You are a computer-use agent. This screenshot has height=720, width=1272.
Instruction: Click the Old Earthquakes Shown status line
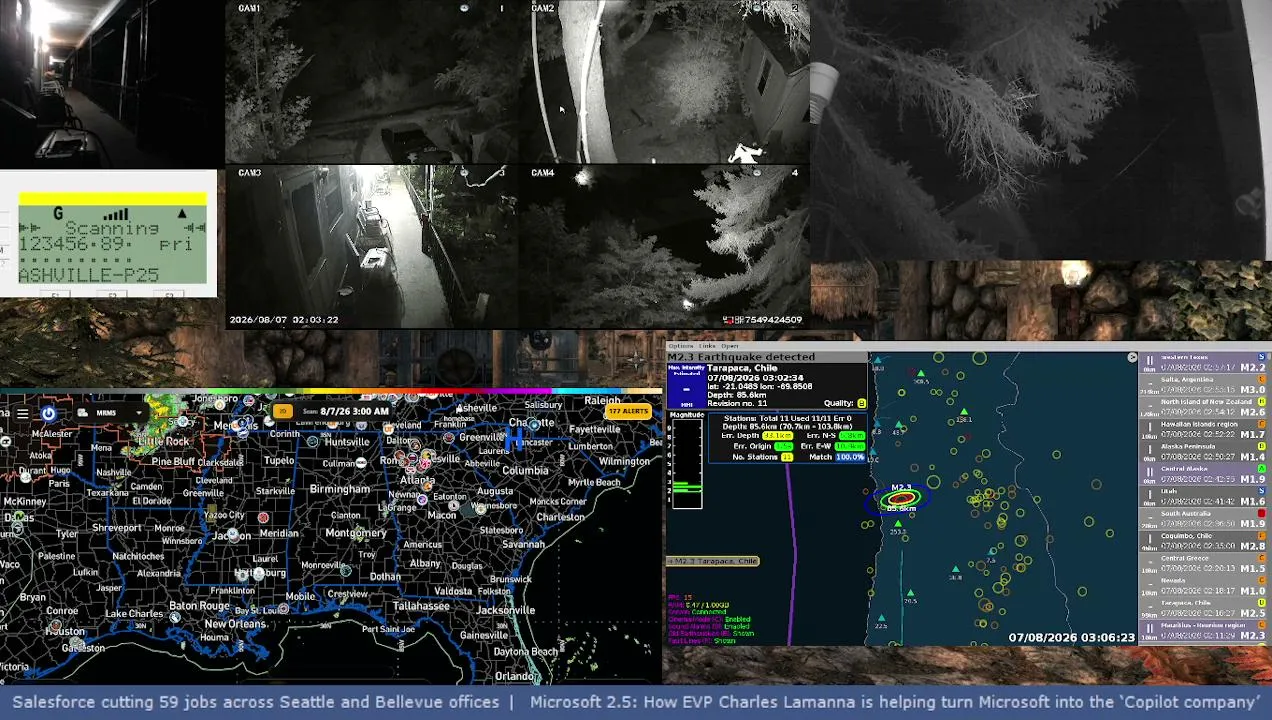point(710,633)
